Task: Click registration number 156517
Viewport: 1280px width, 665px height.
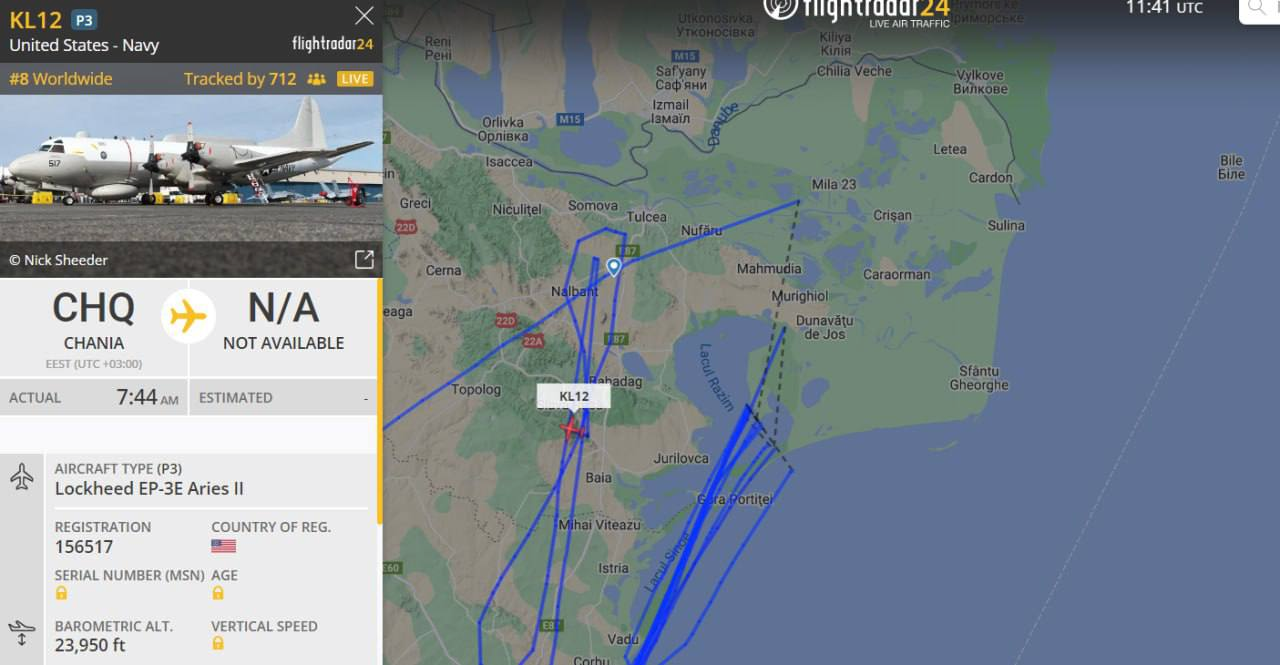Action: [x=84, y=547]
